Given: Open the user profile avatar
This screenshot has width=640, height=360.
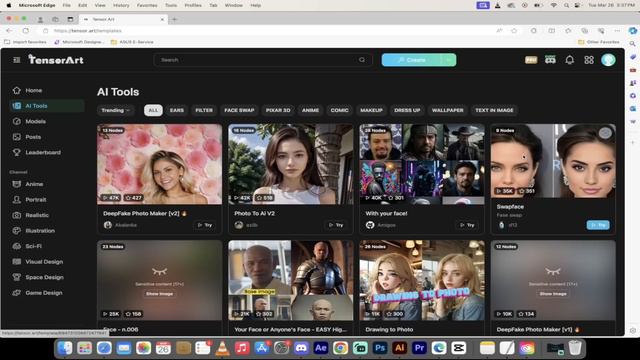Looking at the screenshot, I should point(608,60).
